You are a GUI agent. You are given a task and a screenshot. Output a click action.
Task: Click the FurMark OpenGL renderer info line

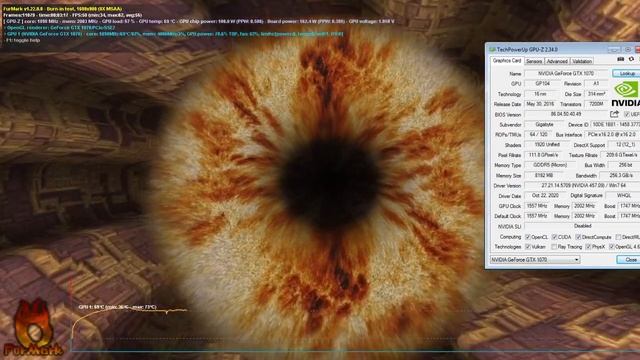(60, 28)
